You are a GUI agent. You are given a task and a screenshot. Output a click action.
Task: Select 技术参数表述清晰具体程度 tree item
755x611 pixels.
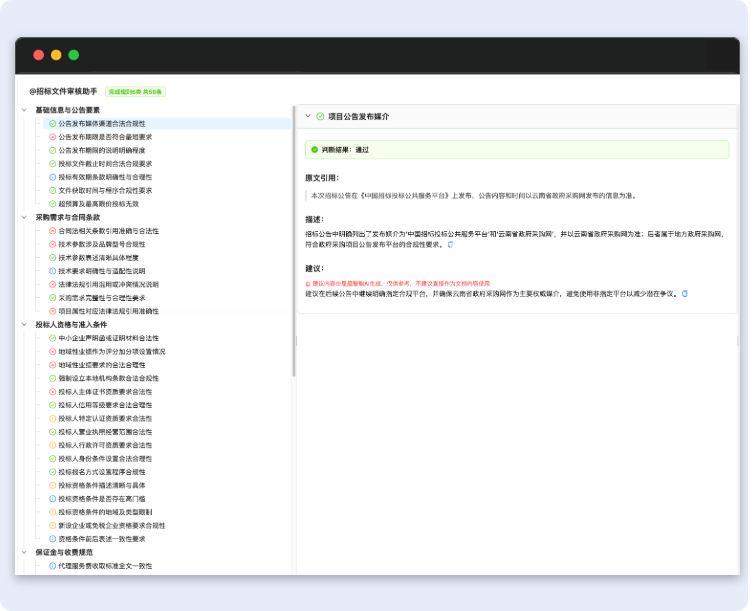coord(105,258)
